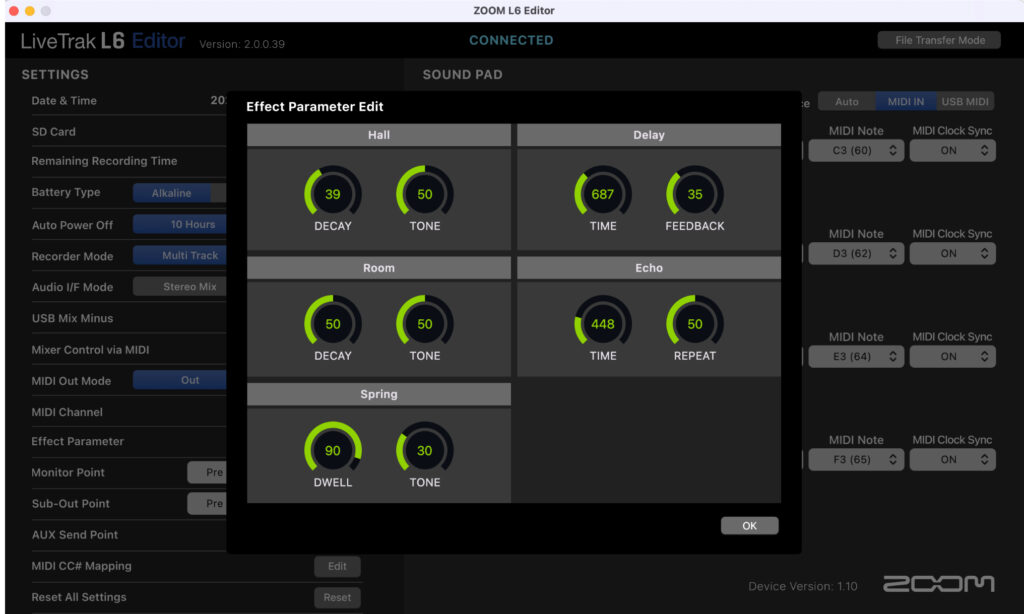
Task: Click the Echo effect header
Action: 648,268
